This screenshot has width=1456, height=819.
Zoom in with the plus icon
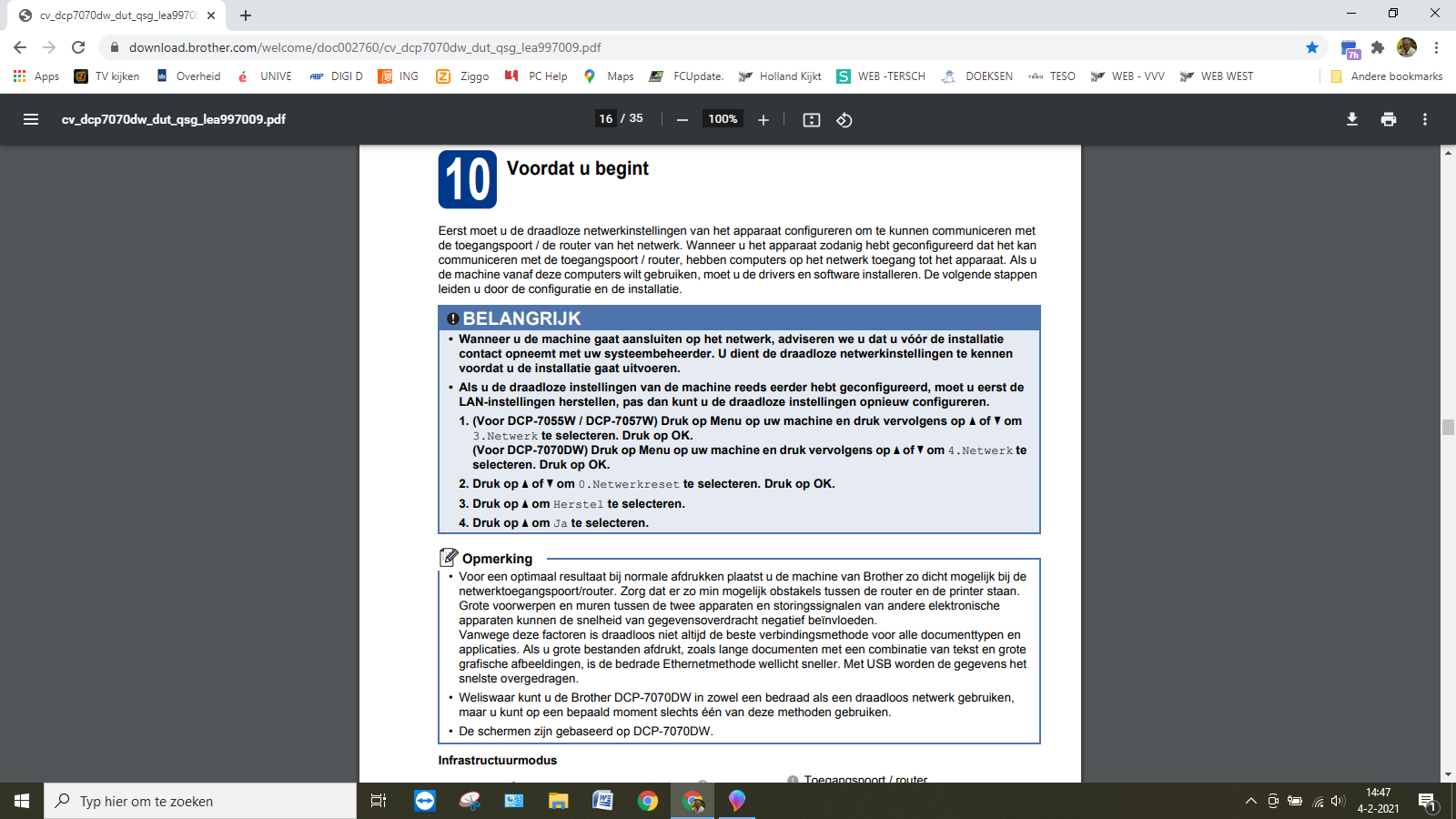click(763, 119)
